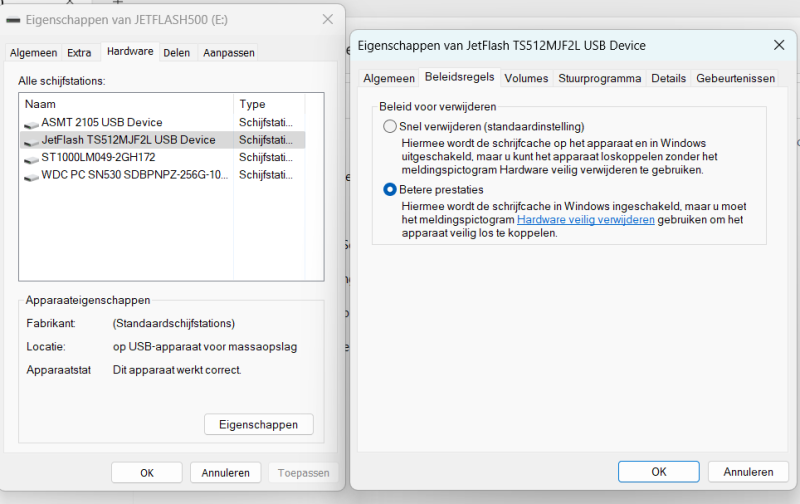Select the Betere prestaties radio option
This screenshot has height=504, width=800.
click(390, 189)
